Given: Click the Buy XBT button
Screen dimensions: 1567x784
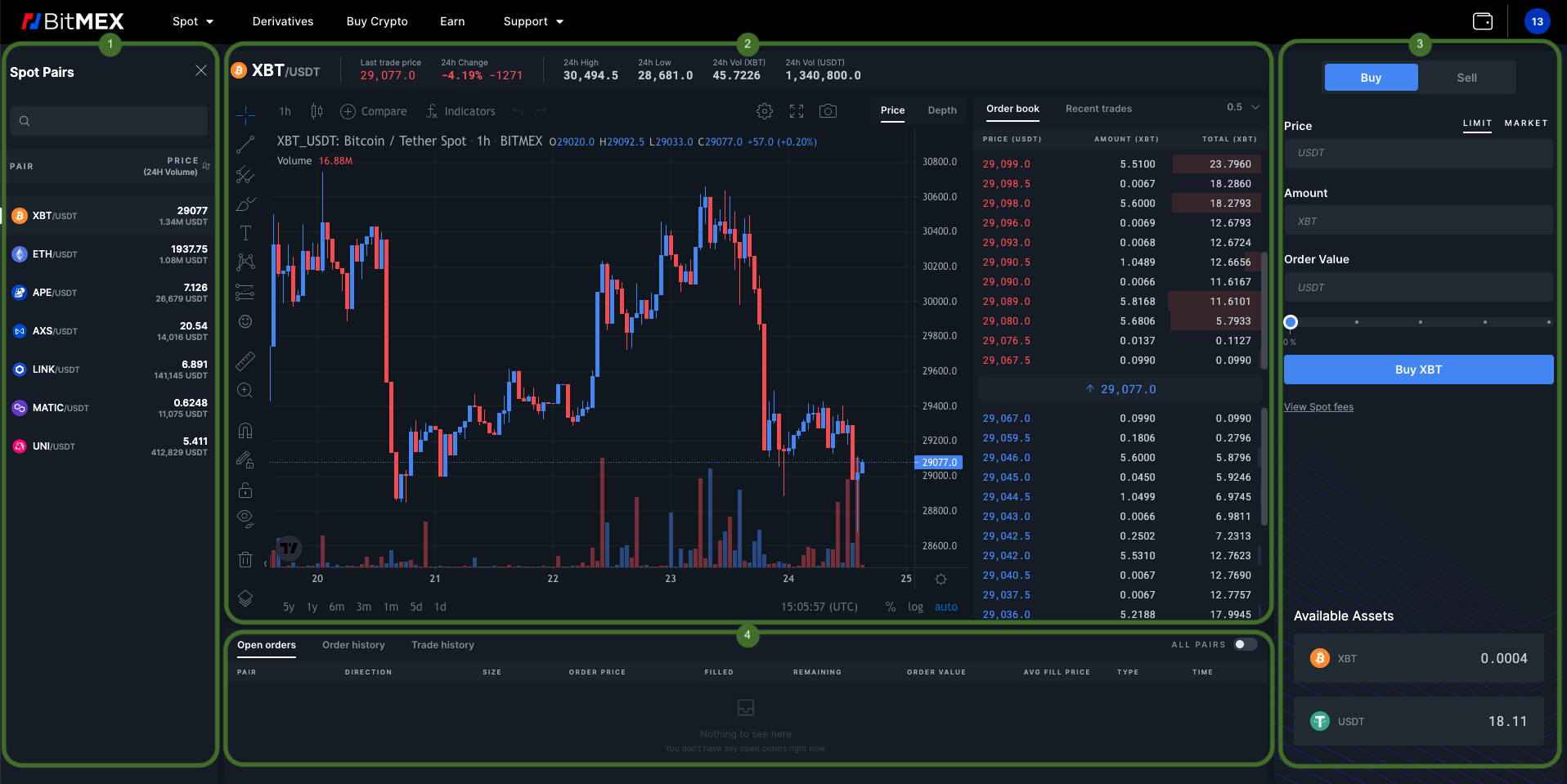Looking at the screenshot, I should coord(1418,370).
